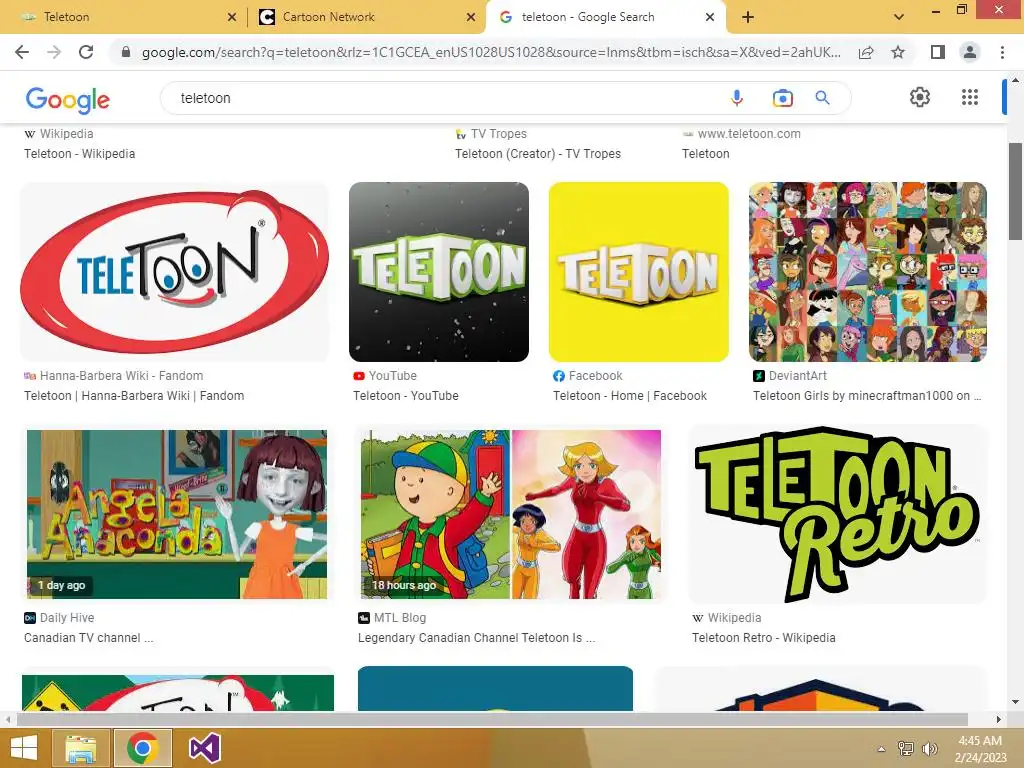Open the Chrome side panel
Screen dimensions: 1024x768
[x=938, y=52]
